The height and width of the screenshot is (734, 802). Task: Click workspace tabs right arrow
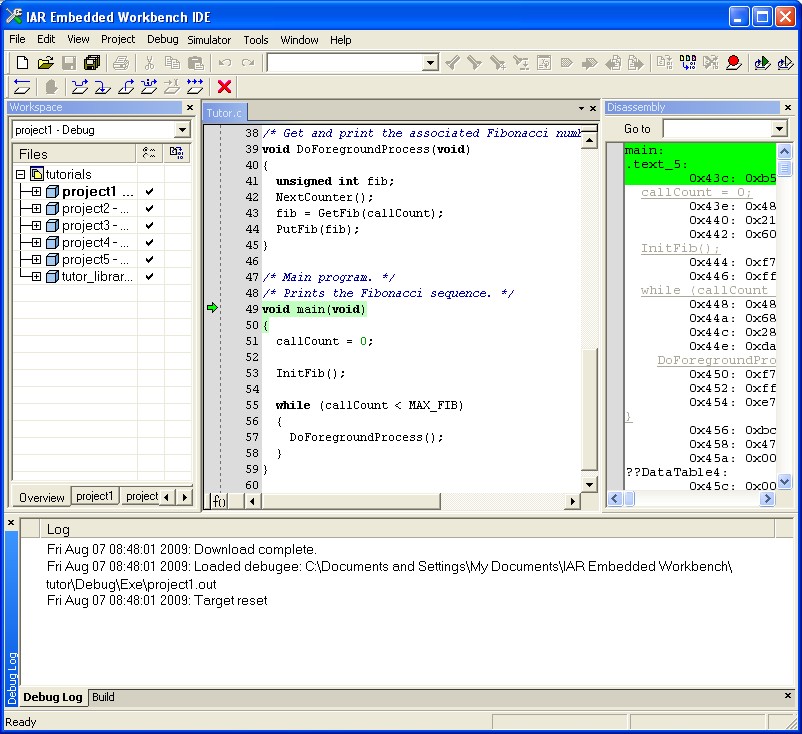tap(185, 497)
